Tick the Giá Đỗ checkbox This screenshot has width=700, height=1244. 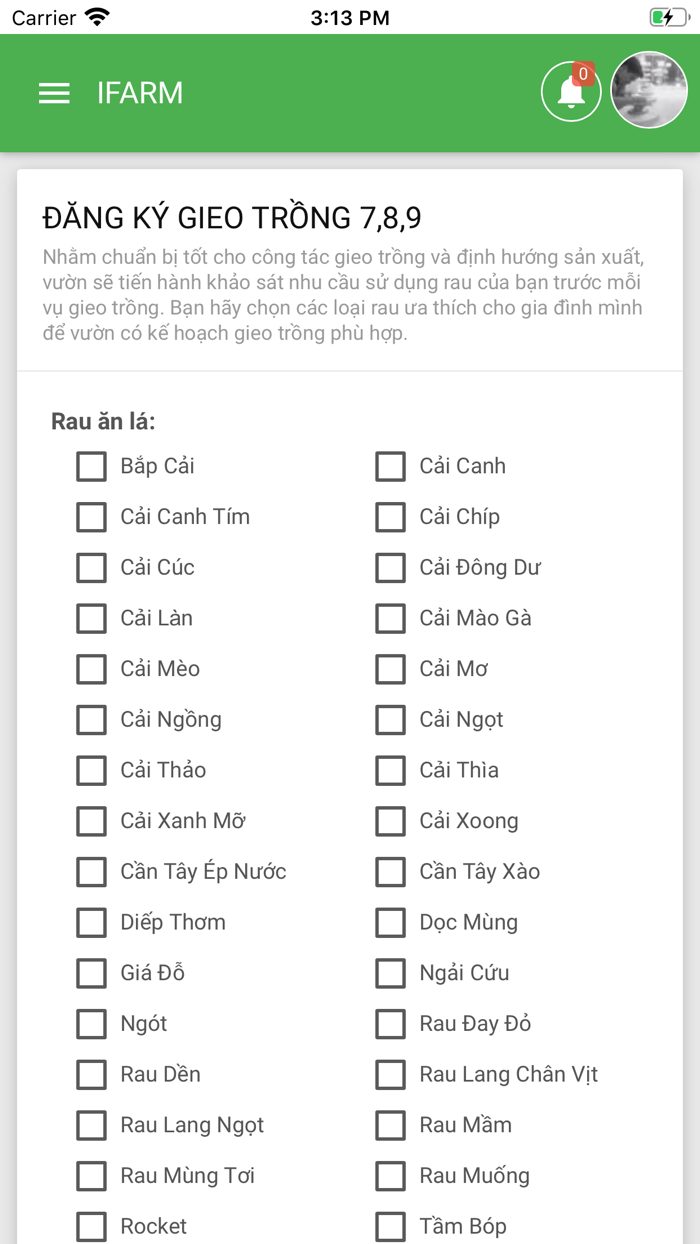92,973
